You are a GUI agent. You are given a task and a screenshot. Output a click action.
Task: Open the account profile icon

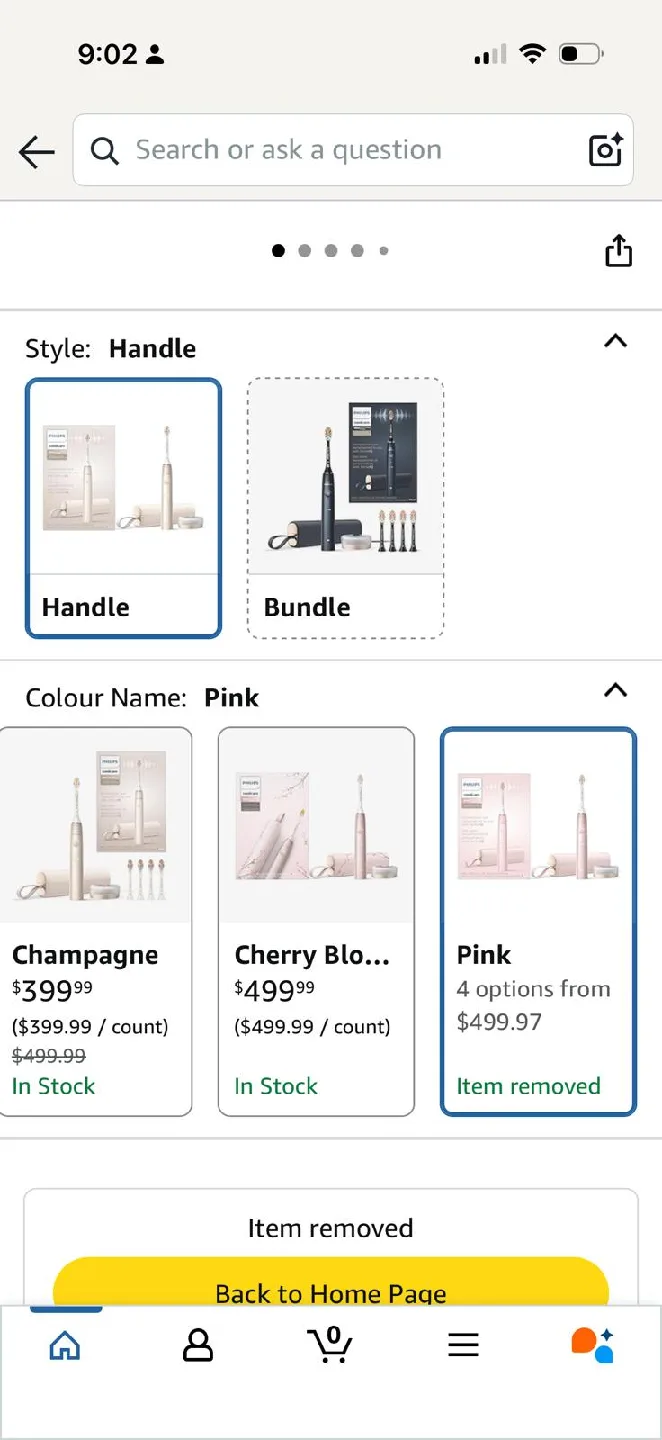click(x=198, y=1345)
